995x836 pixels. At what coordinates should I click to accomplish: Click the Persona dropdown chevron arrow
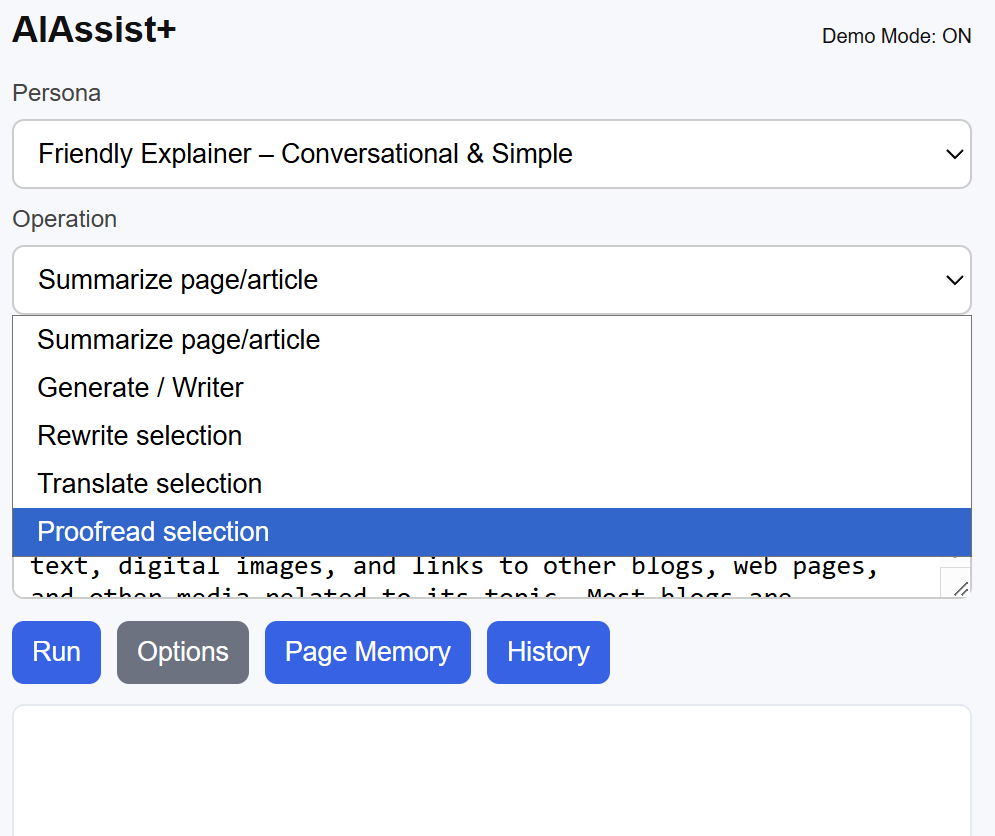point(954,154)
